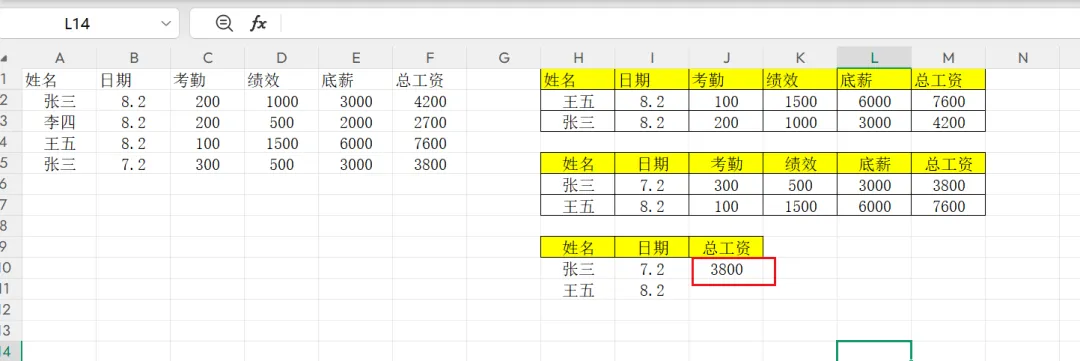The height and width of the screenshot is (361, 1080).
Task: Click cell I11 with value 8.2
Action: 652,290
